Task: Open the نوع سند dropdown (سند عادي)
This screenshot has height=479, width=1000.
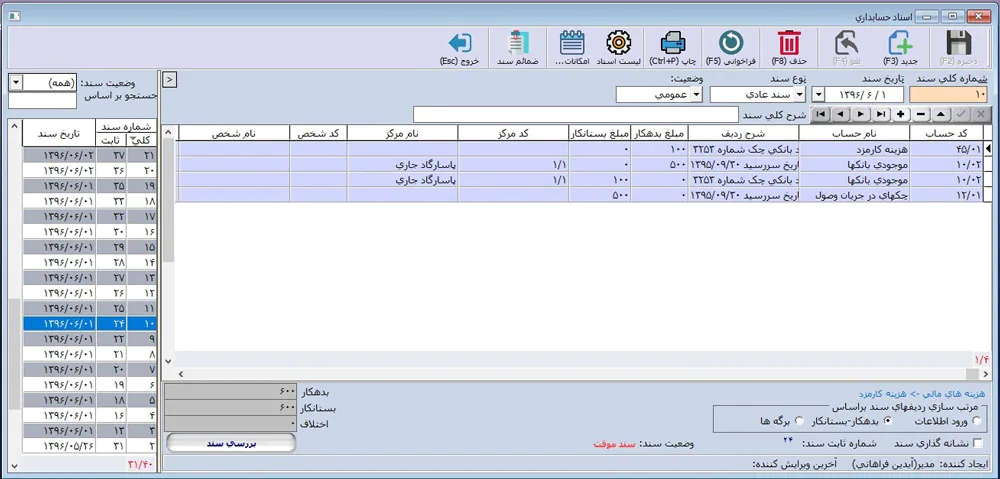Action: point(757,94)
